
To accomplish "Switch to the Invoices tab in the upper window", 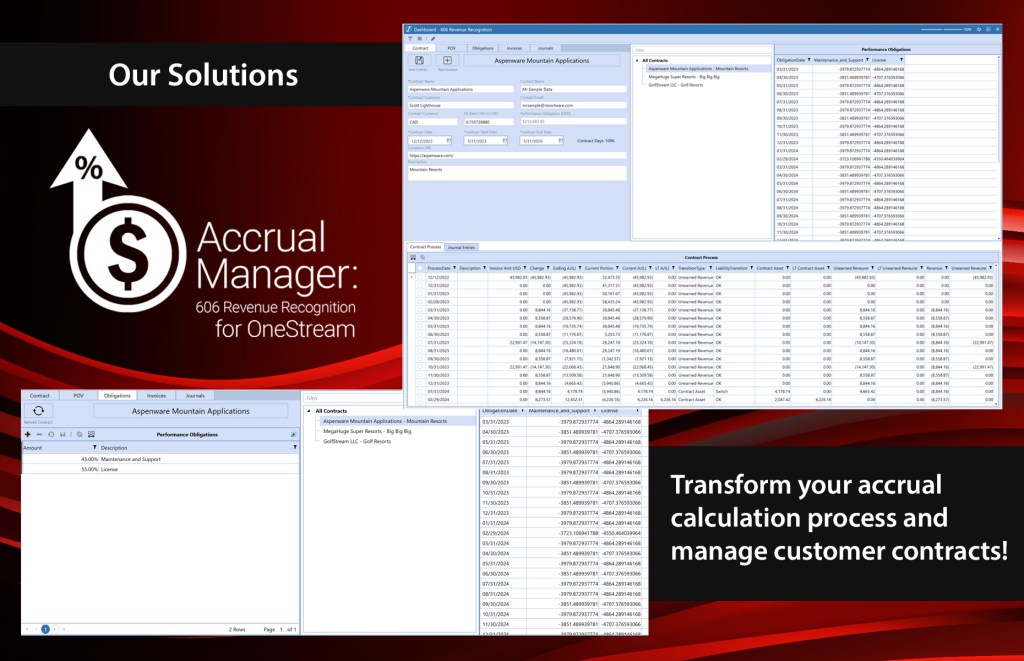I will coord(513,47).
